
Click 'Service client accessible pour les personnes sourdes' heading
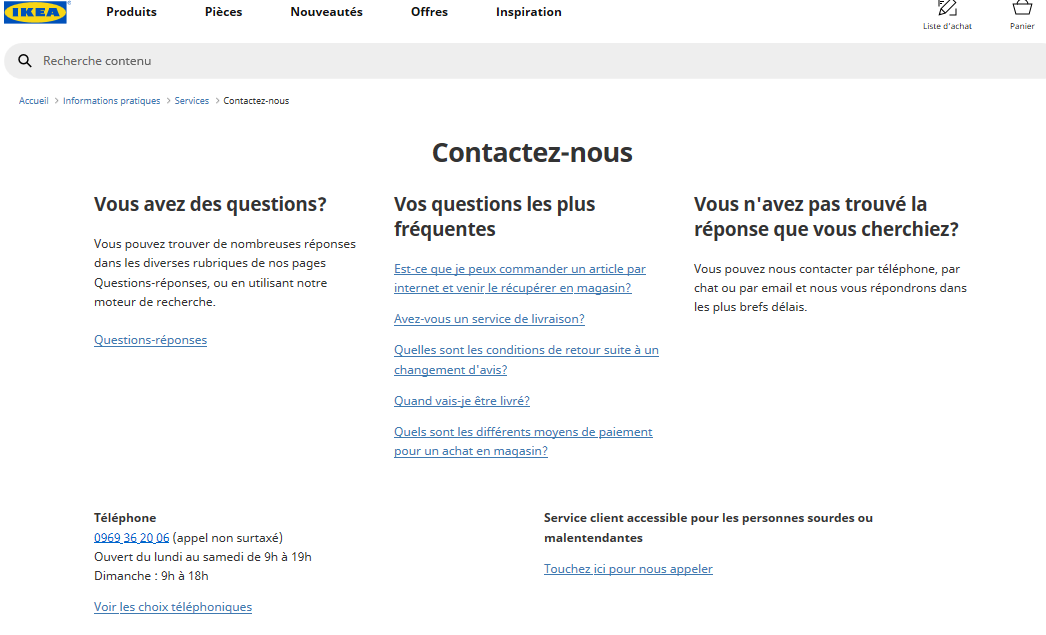click(708, 527)
